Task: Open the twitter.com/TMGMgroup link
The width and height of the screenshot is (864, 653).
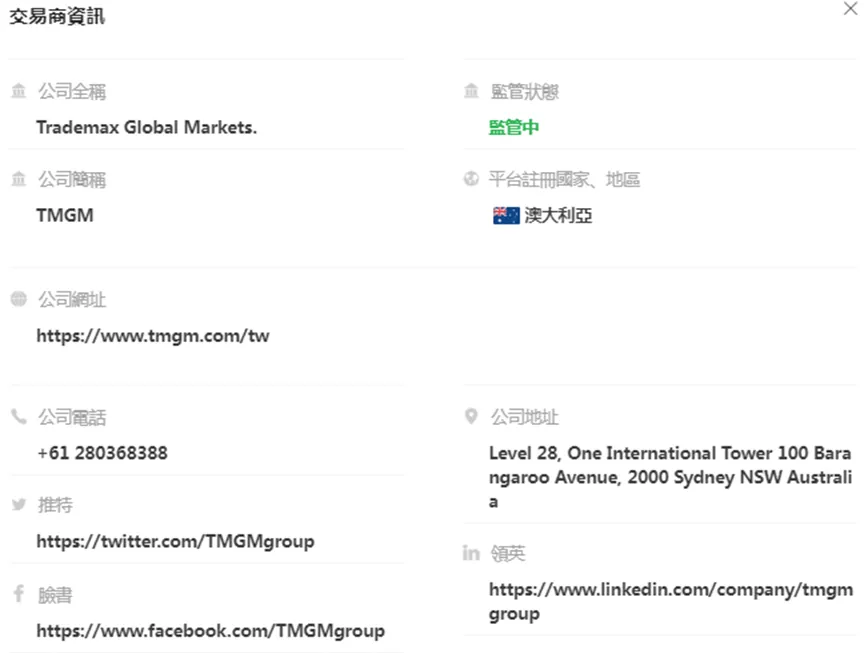Action: [175, 541]
